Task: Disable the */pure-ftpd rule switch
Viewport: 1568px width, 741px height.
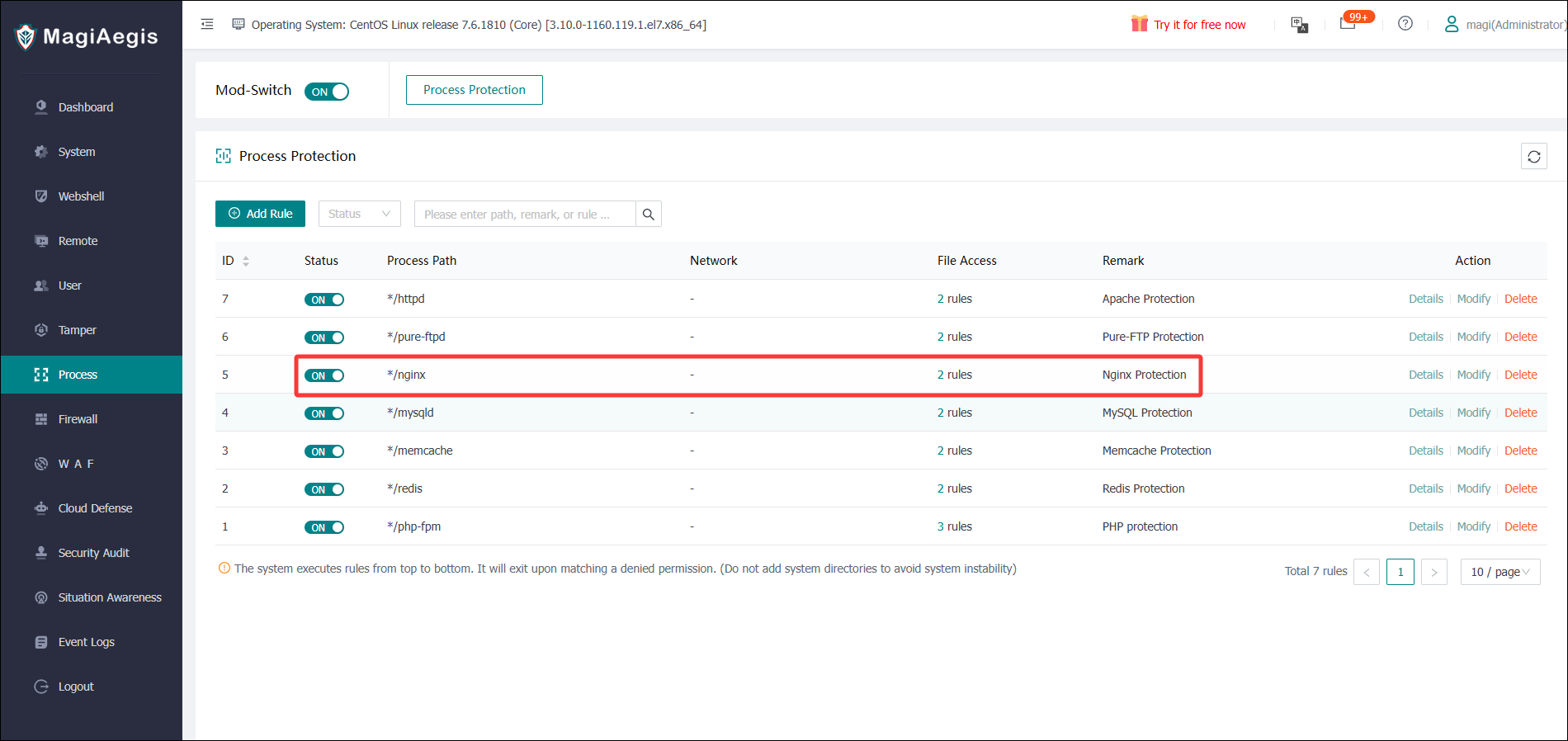Action: coord(324,337)
